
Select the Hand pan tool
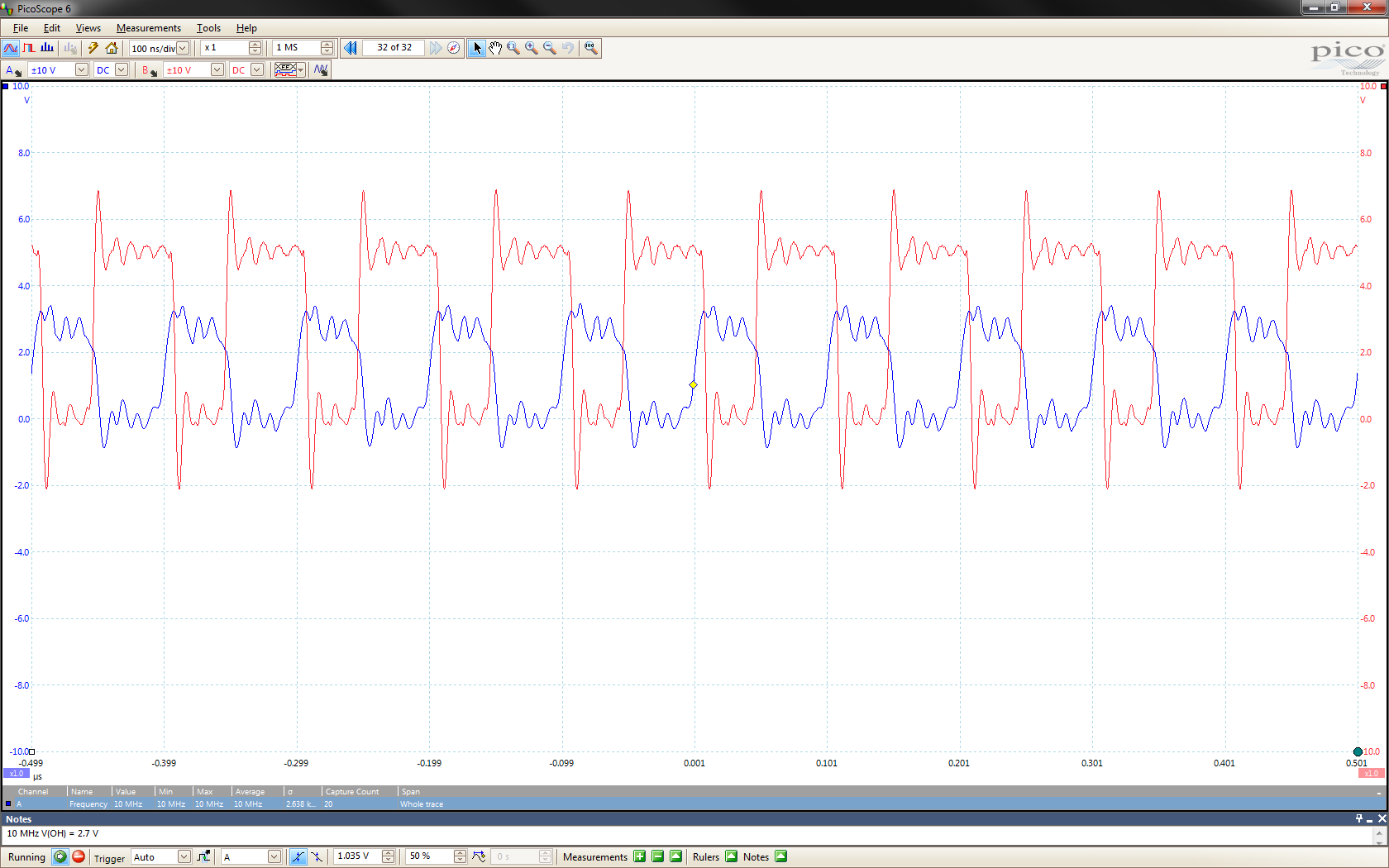click(x=494, y=48)
